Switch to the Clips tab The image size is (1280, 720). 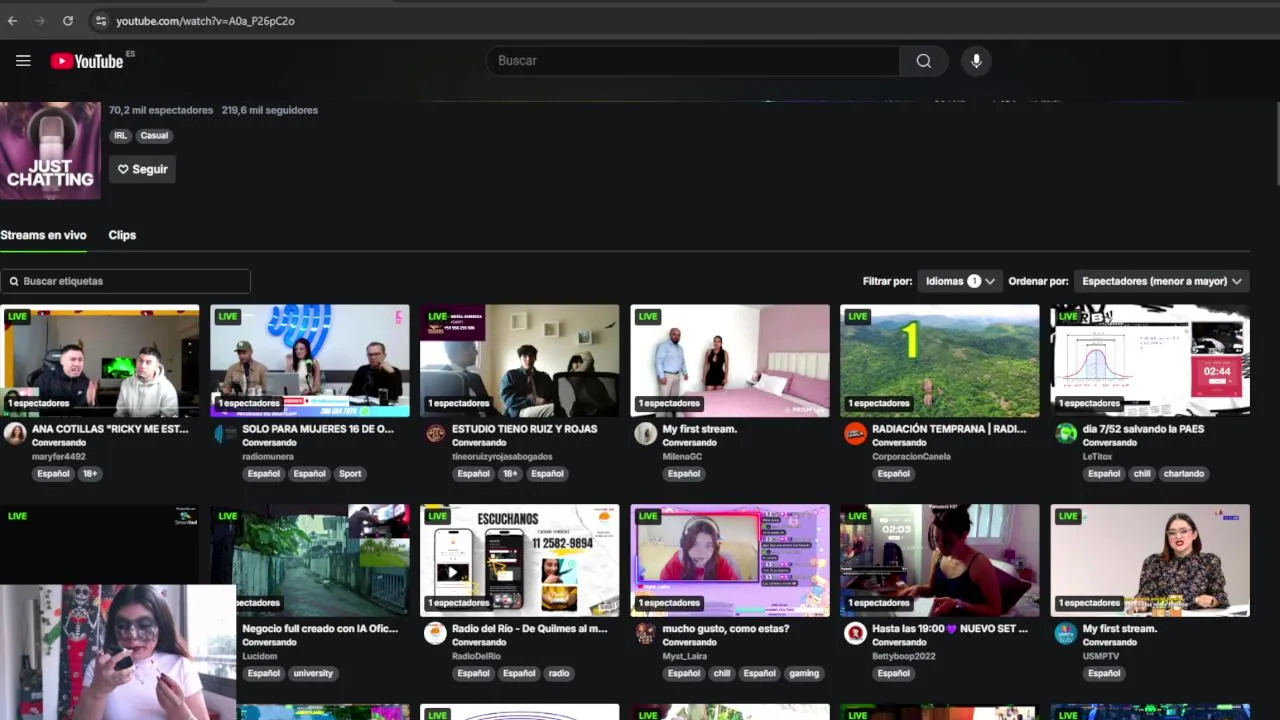tap(122, 235)
